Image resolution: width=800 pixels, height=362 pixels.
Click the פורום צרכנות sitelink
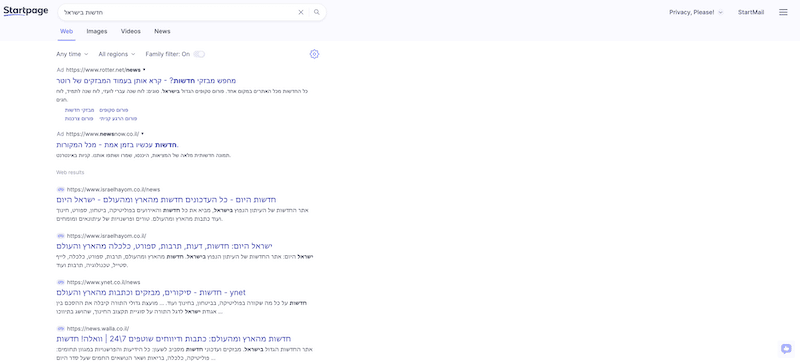pyautogui.click(x=79, y=118)
